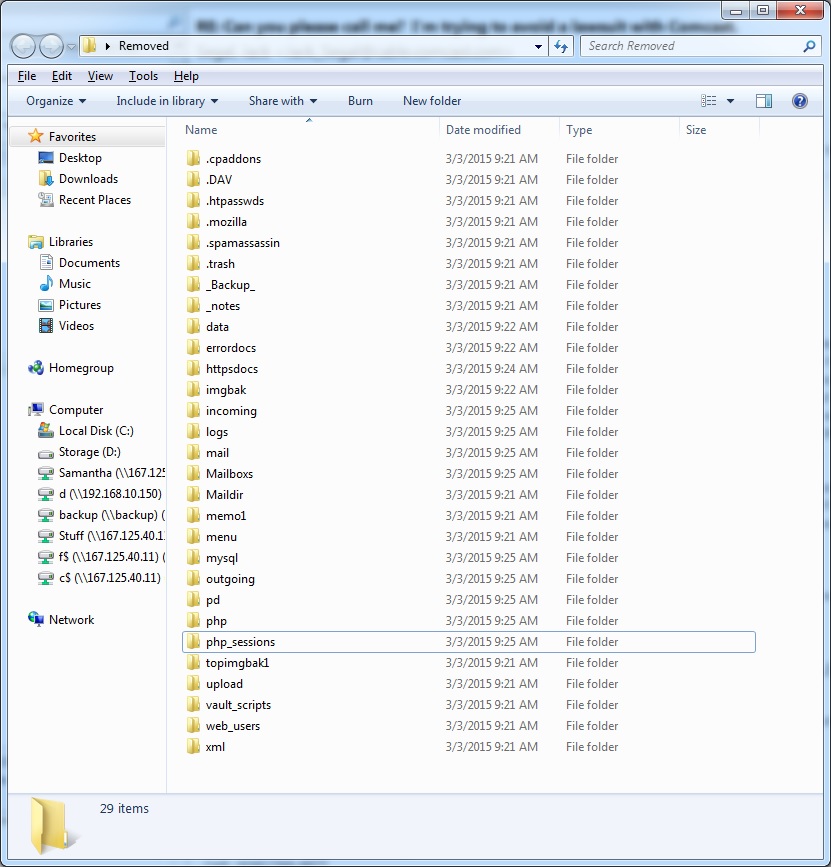Toggle the preview pane icon
Screen dimensions: 831x867
(x=764, y=101)
